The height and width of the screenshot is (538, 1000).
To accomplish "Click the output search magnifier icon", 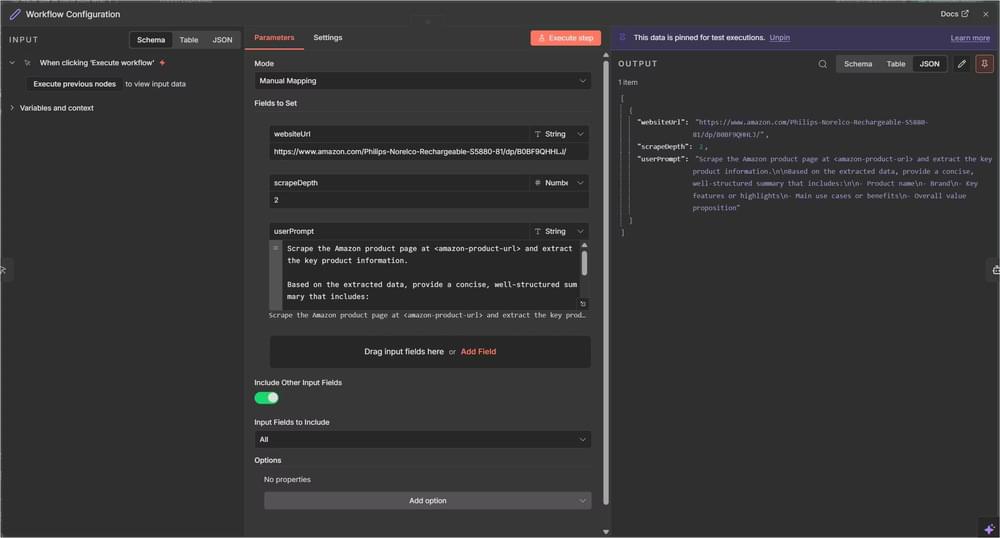I will click(823, 64).
